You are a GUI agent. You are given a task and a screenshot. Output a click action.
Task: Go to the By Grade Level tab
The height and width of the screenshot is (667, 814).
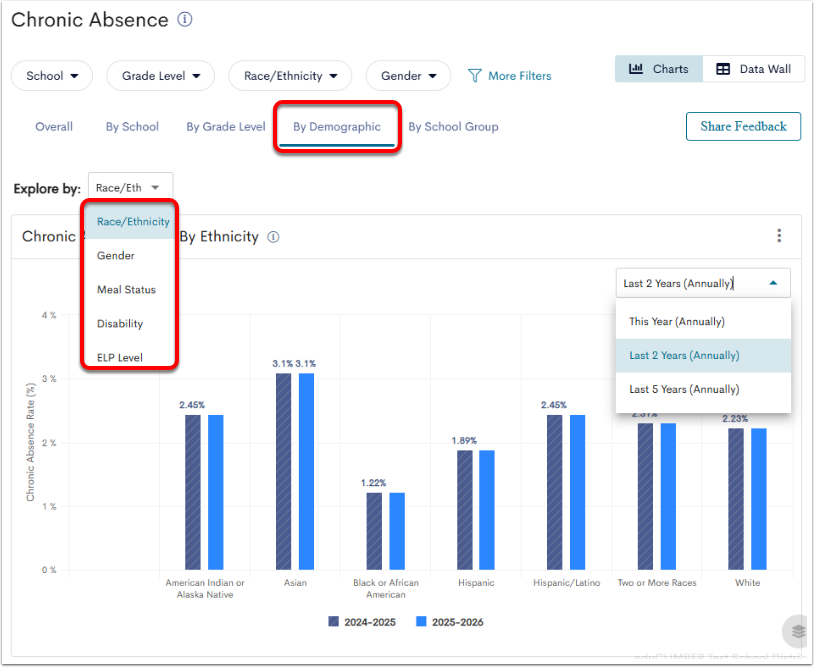226,127
